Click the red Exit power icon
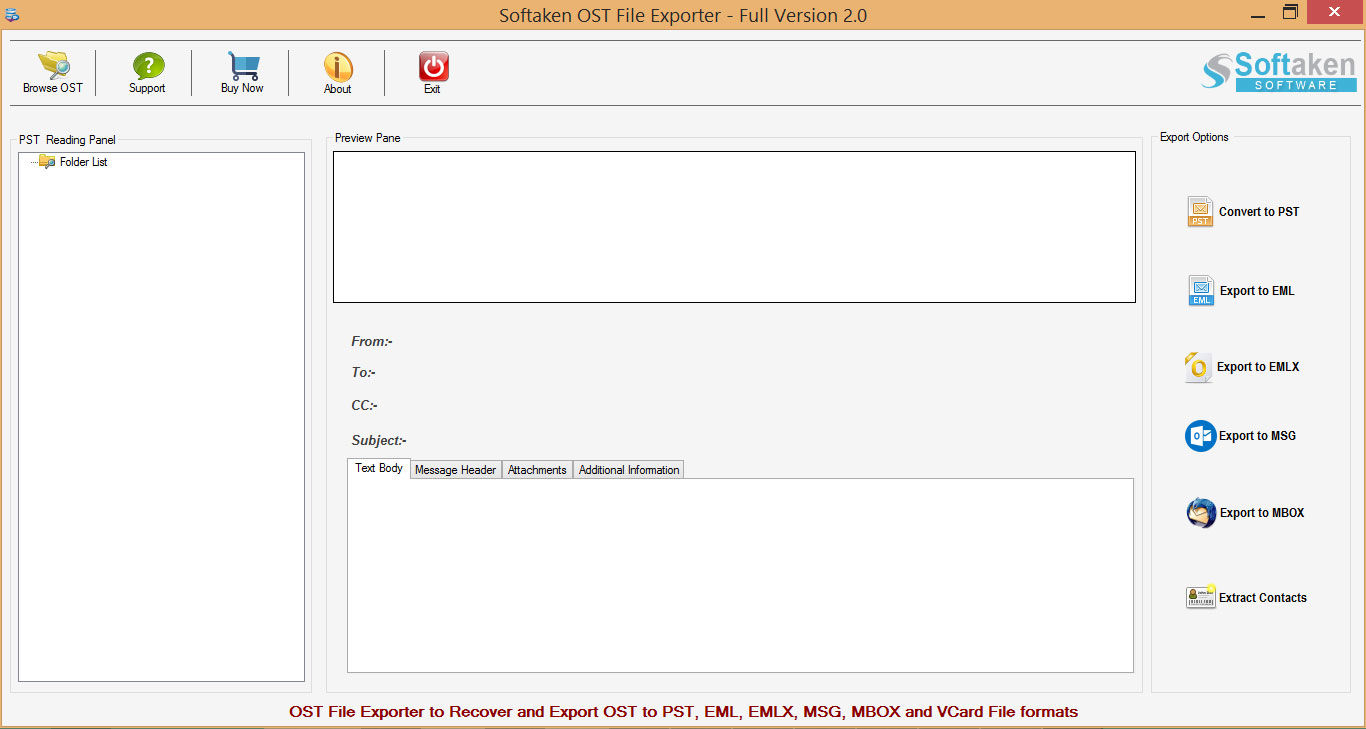This screenshot has width=1366, height=729. (433, 67)
